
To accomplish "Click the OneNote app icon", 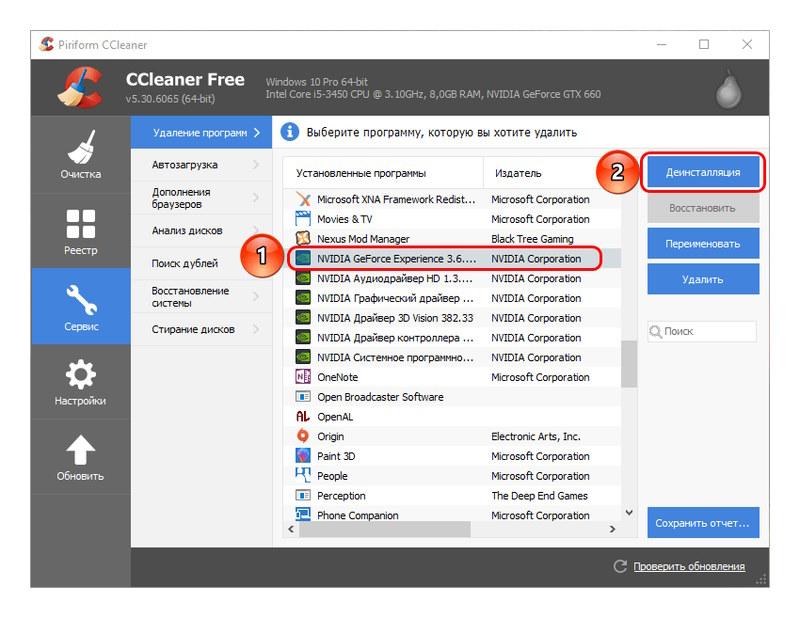I will (303, 377).
